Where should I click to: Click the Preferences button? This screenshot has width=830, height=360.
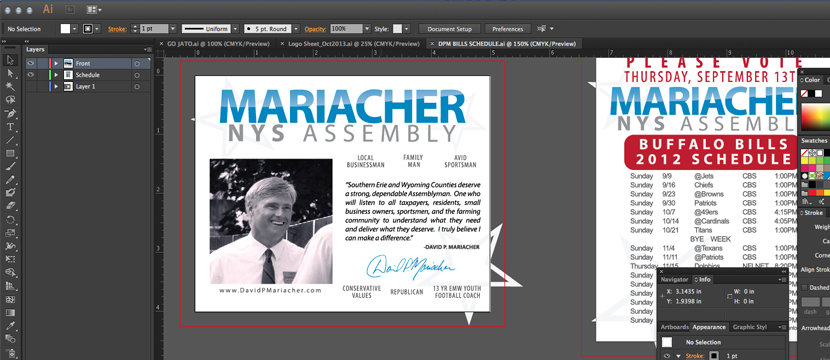point(508,29)
